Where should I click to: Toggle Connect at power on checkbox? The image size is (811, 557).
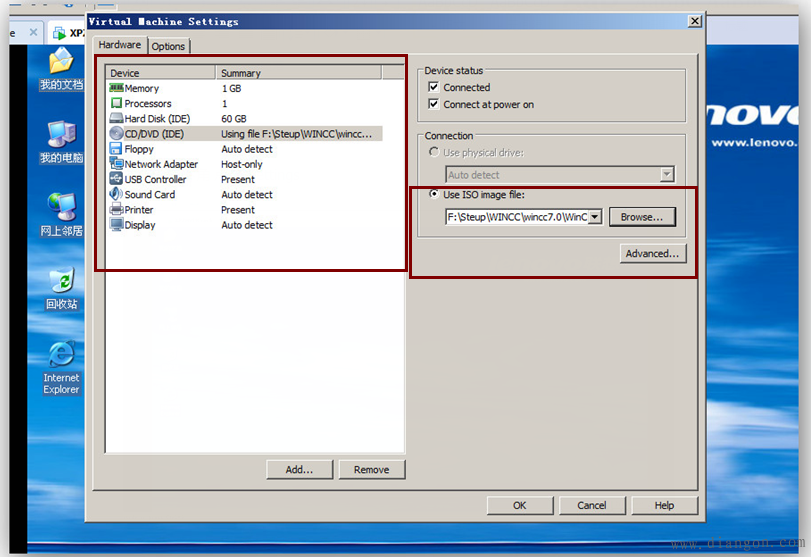point(434,104)
